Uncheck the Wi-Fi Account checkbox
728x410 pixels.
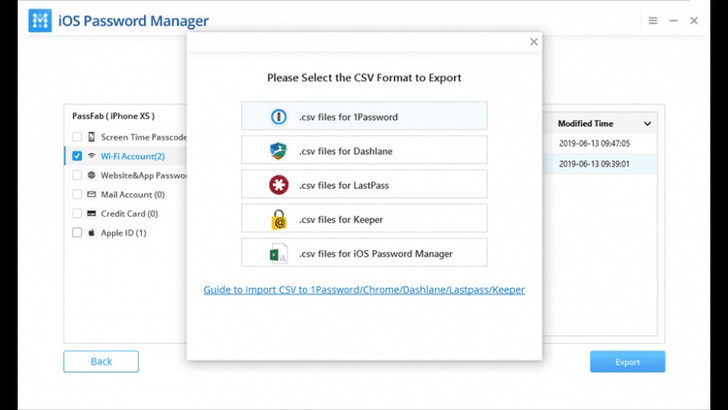pyautogui.click(x=77, y=156)
